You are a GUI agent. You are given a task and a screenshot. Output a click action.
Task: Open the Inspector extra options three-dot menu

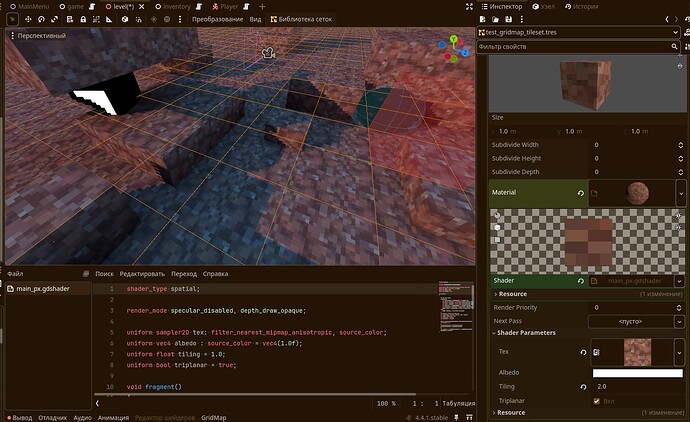click(521, 19)
